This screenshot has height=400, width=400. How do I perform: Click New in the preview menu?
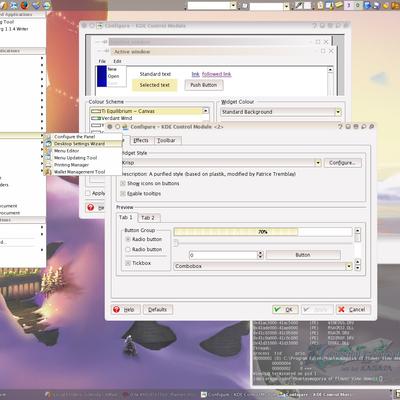click(x=112, y=69)
